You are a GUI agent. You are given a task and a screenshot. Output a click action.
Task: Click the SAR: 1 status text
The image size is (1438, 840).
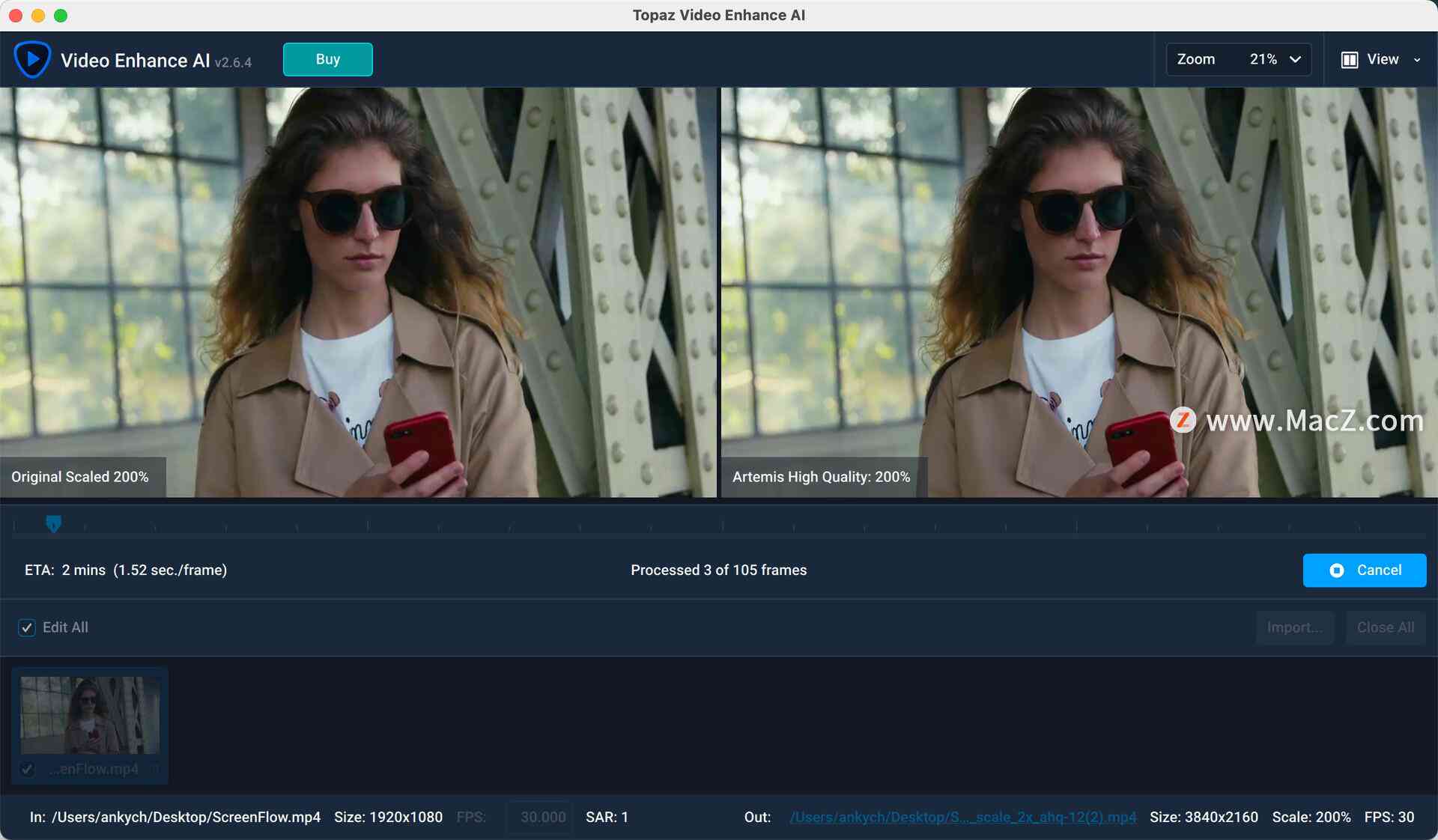607,817
